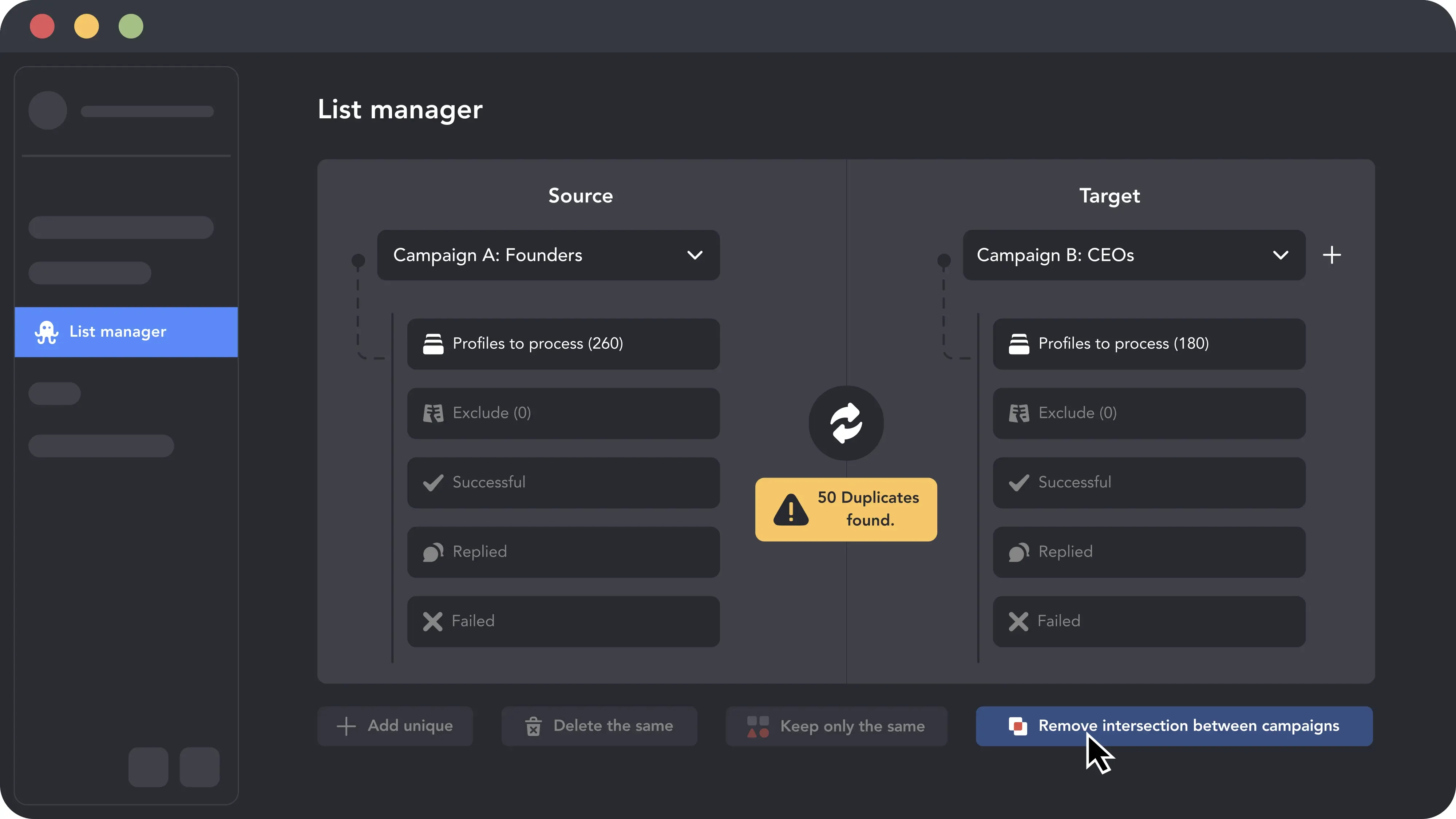Select the List manager sidebar item

tap(126, 332)
